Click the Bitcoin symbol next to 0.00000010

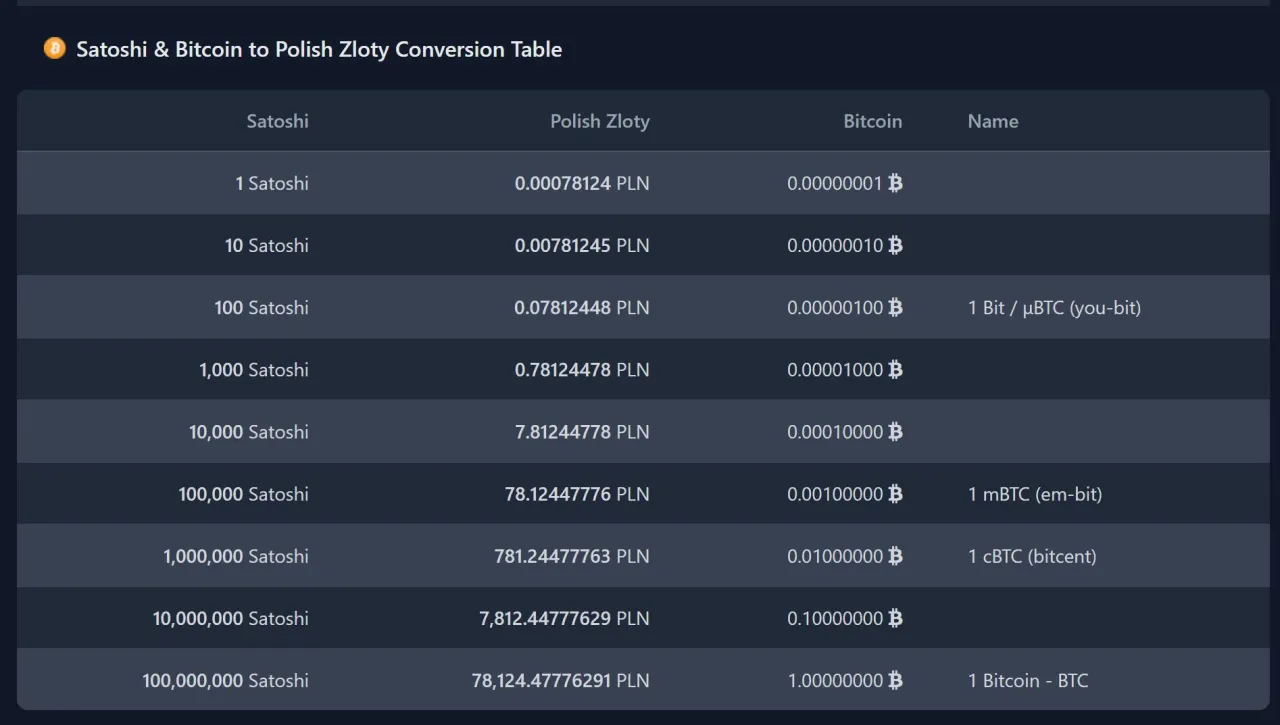pos(895,245)
